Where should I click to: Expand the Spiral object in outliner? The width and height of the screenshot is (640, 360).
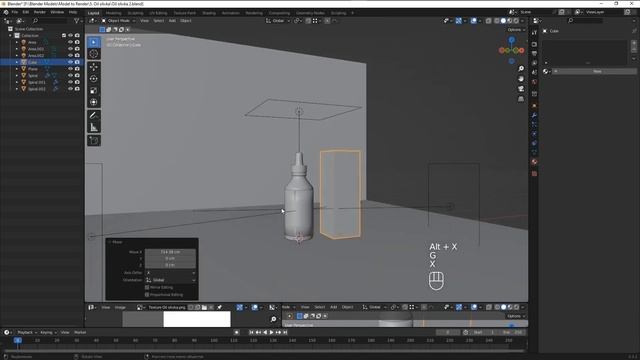[17, 76]
